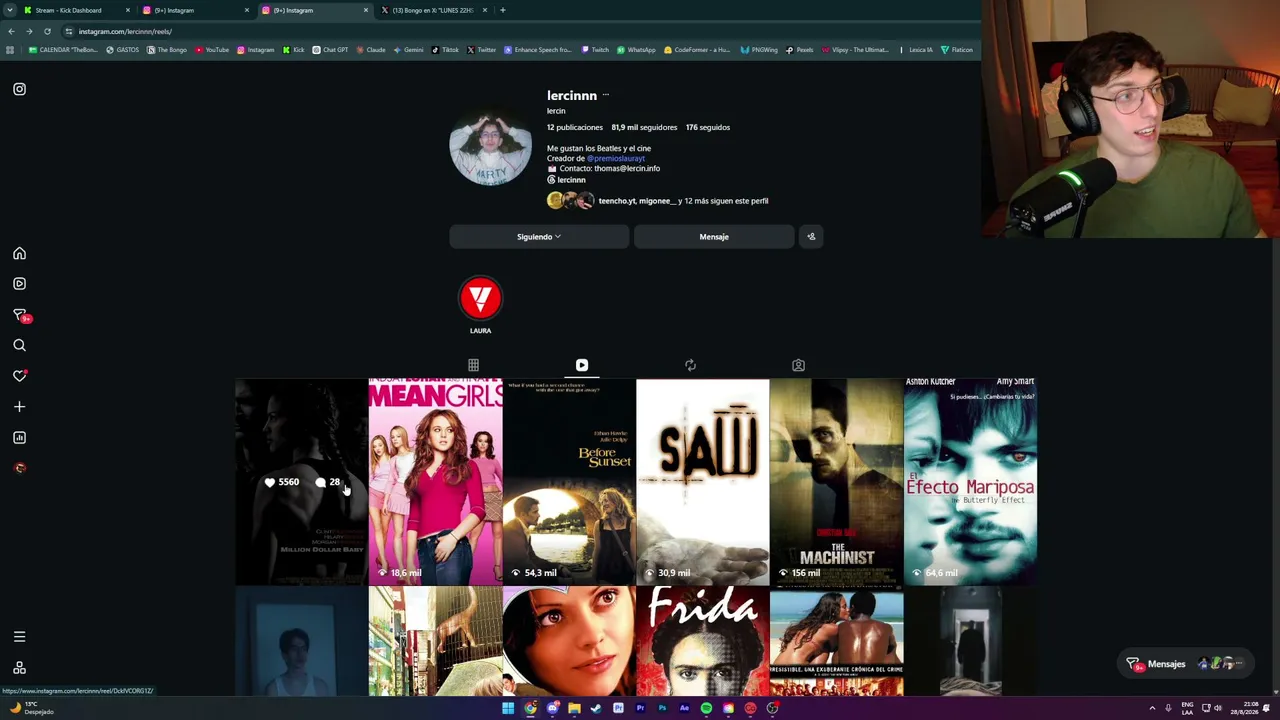Open notifications heart icon in sidebar
1280x720 pixels.
19,376
